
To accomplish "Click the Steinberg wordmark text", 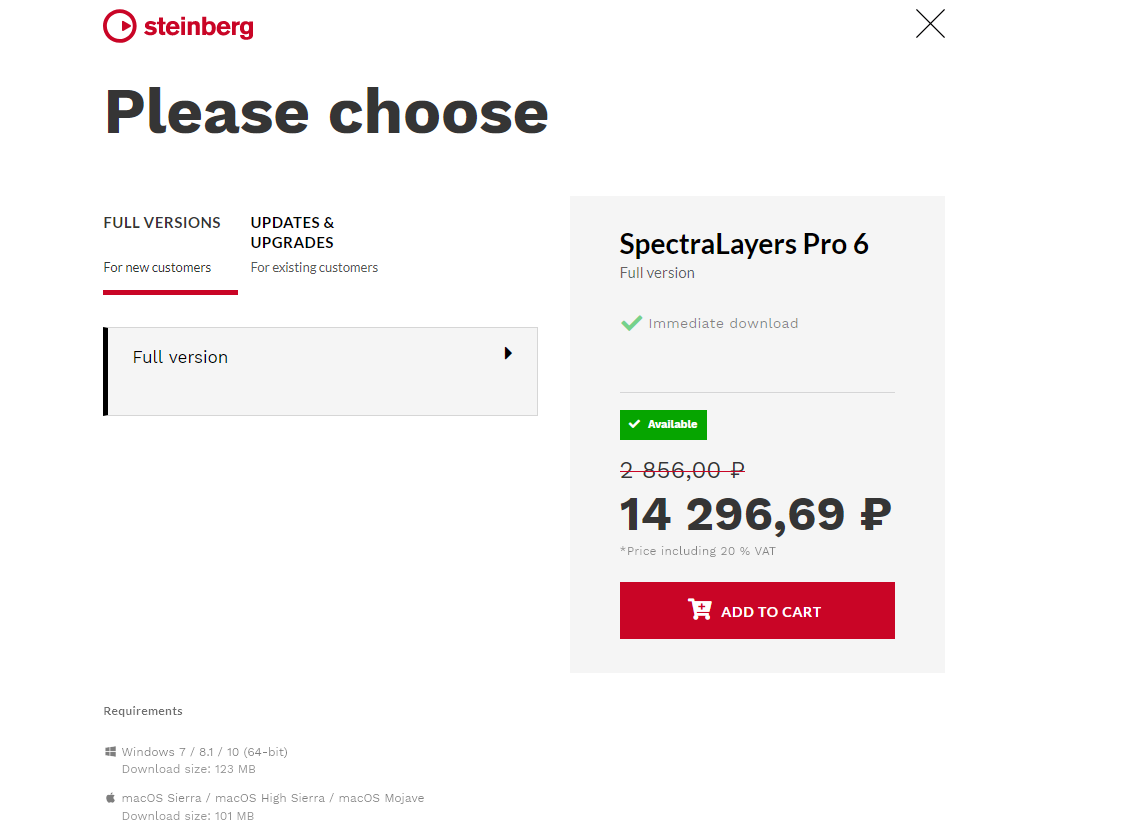I will pyautogui.click(x=198, y=27).
